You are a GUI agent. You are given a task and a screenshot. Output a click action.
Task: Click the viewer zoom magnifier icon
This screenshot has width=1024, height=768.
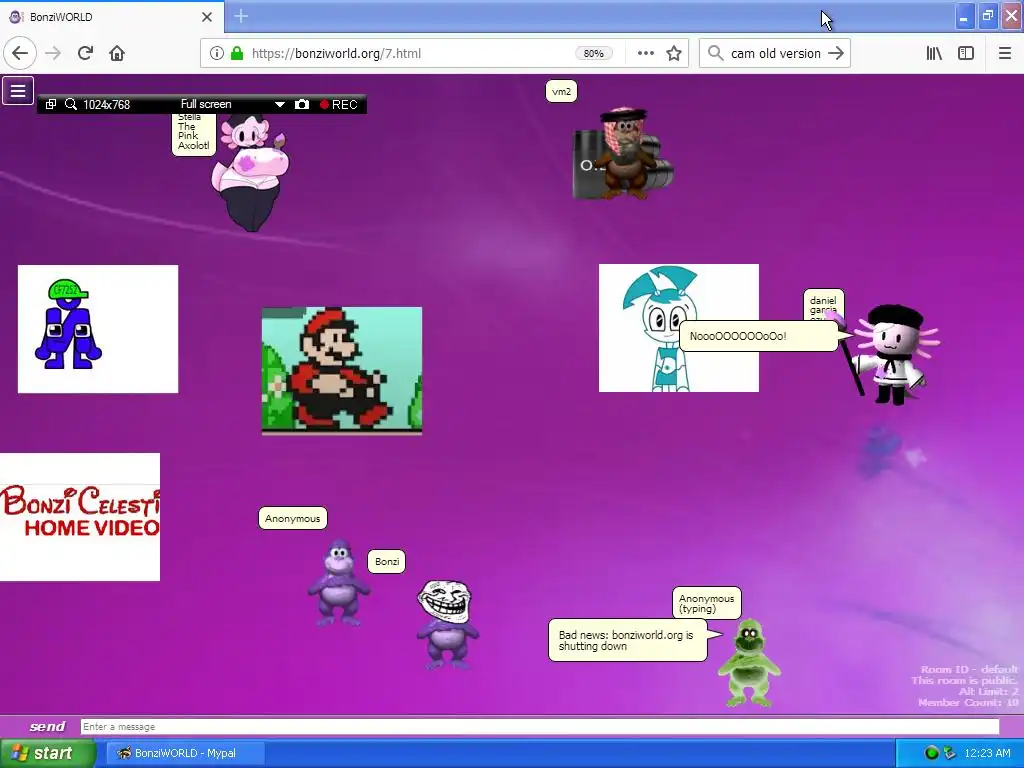tap(71, 104)
